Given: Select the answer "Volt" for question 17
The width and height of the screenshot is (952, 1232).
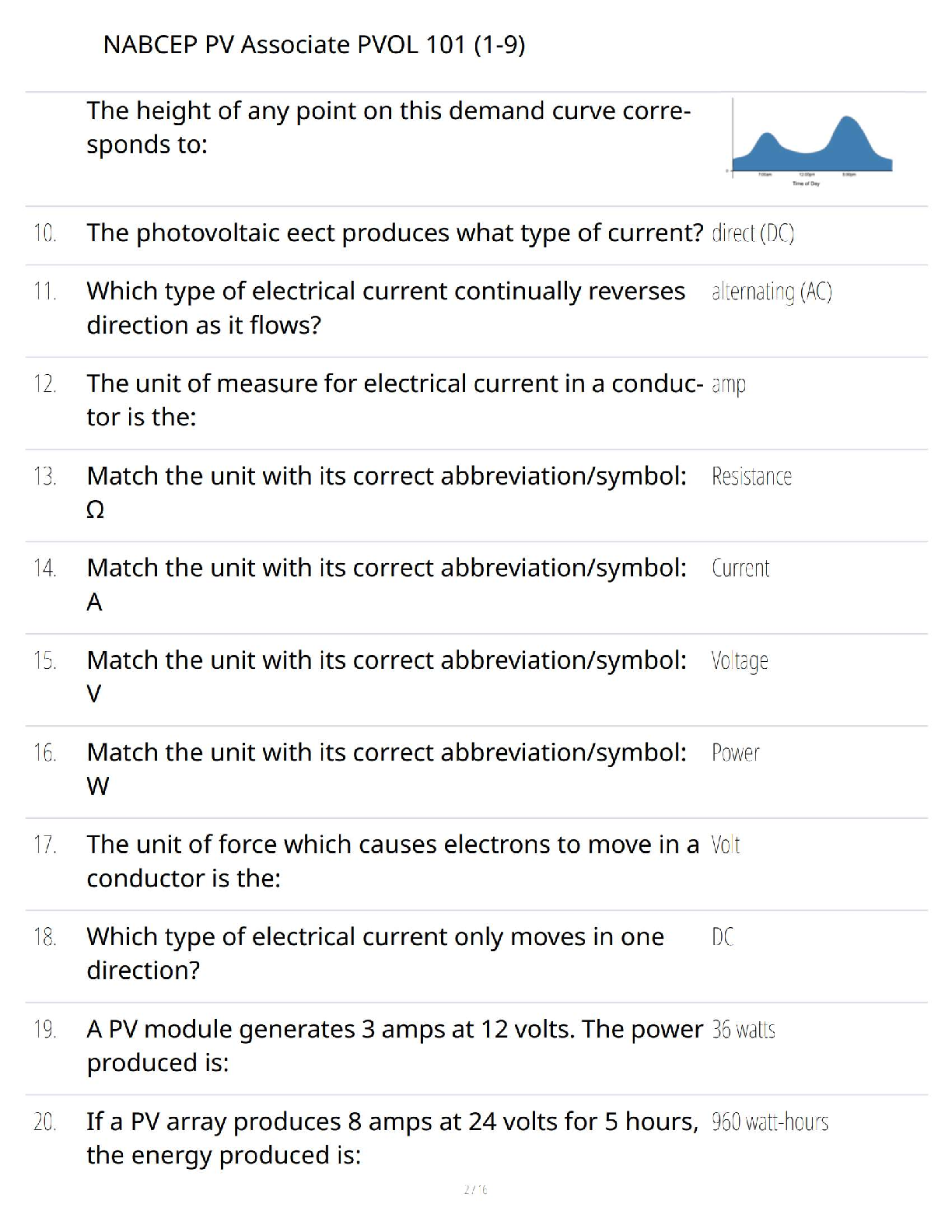Looking at the screenshot, I should pyautogui.click(x=725, y=845).
